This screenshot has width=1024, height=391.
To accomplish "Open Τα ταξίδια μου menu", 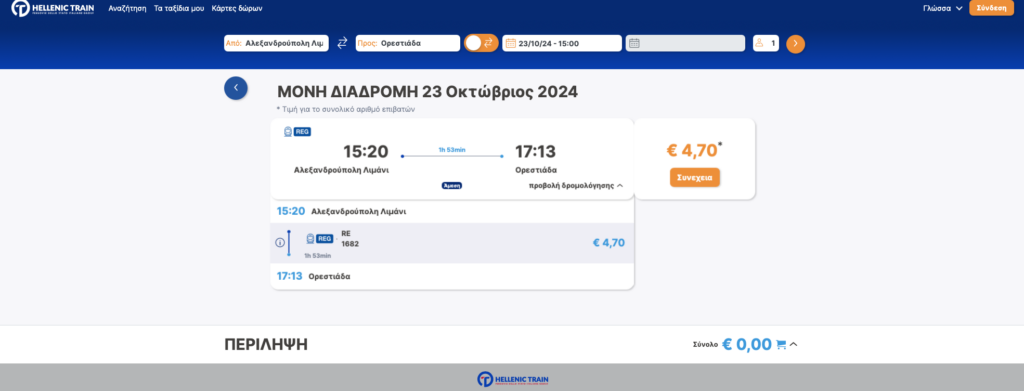I will click(179, 8).
